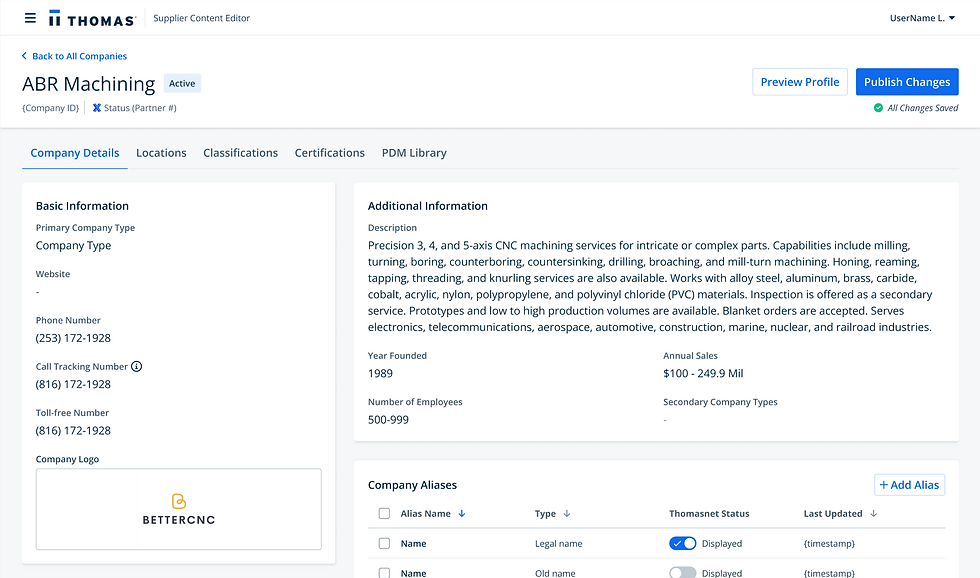The width and height of the screenshot is (980, 578).
Task: Go to the PDM Library tab
Action: point(414,153)
